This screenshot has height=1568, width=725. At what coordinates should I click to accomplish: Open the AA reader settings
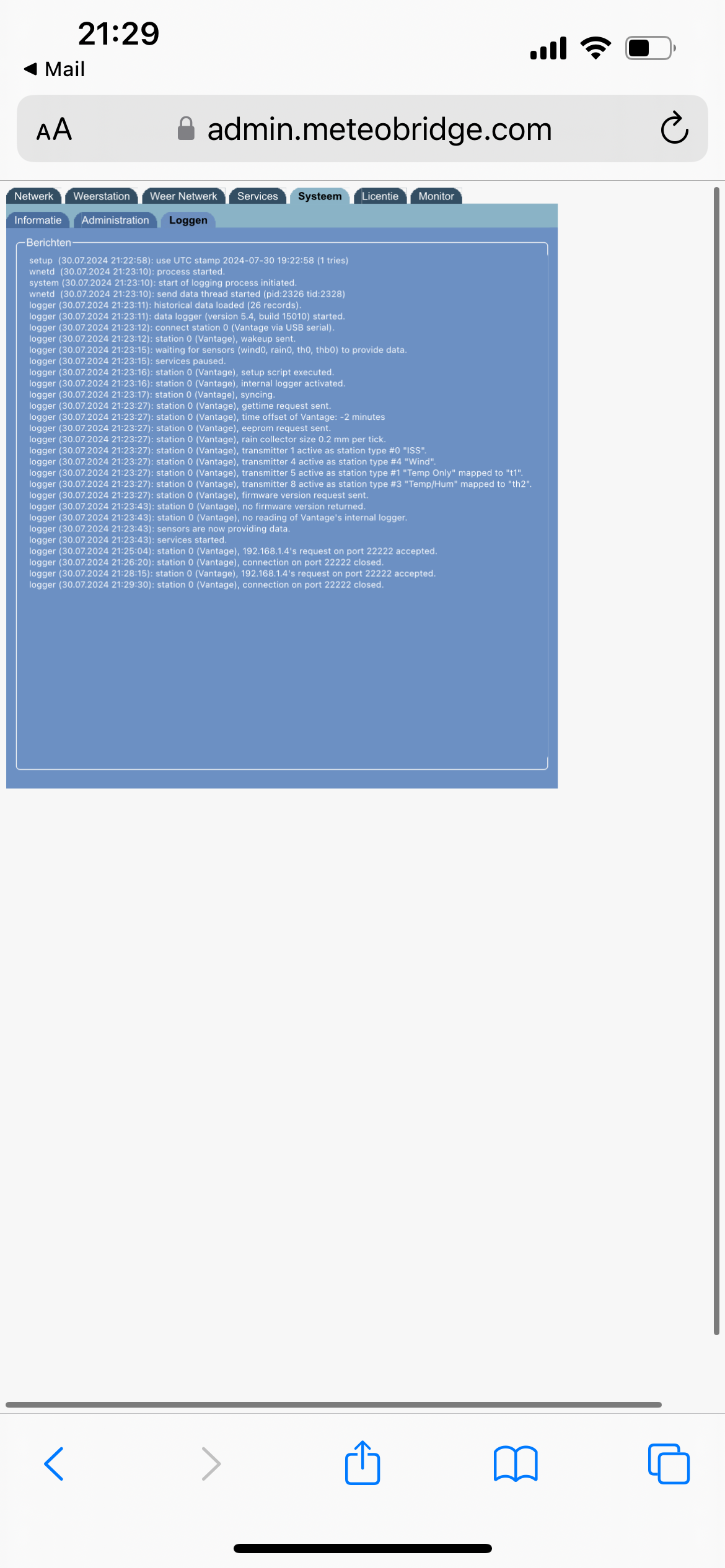54,129
